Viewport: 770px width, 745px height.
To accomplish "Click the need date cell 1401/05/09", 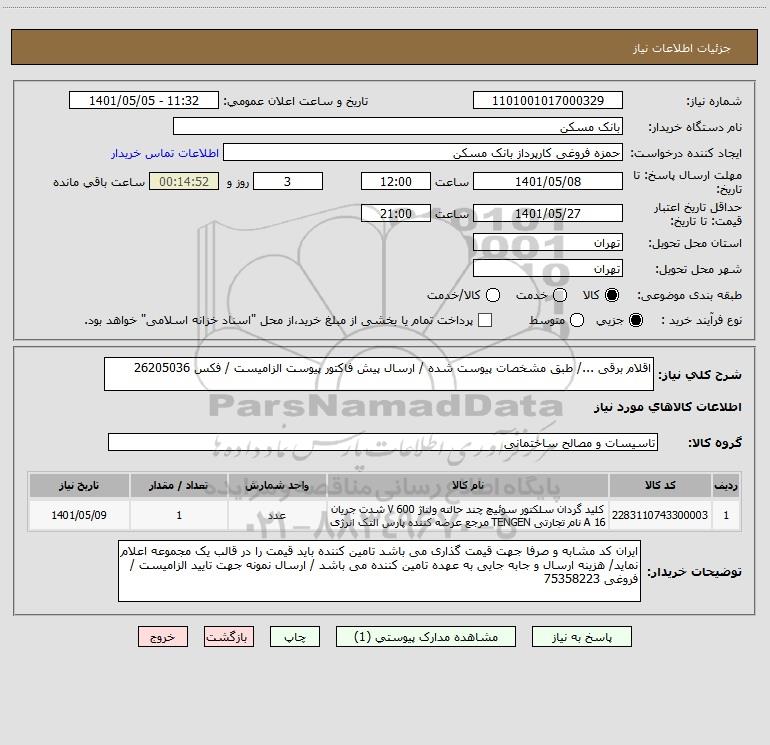I will pos(79,515).
